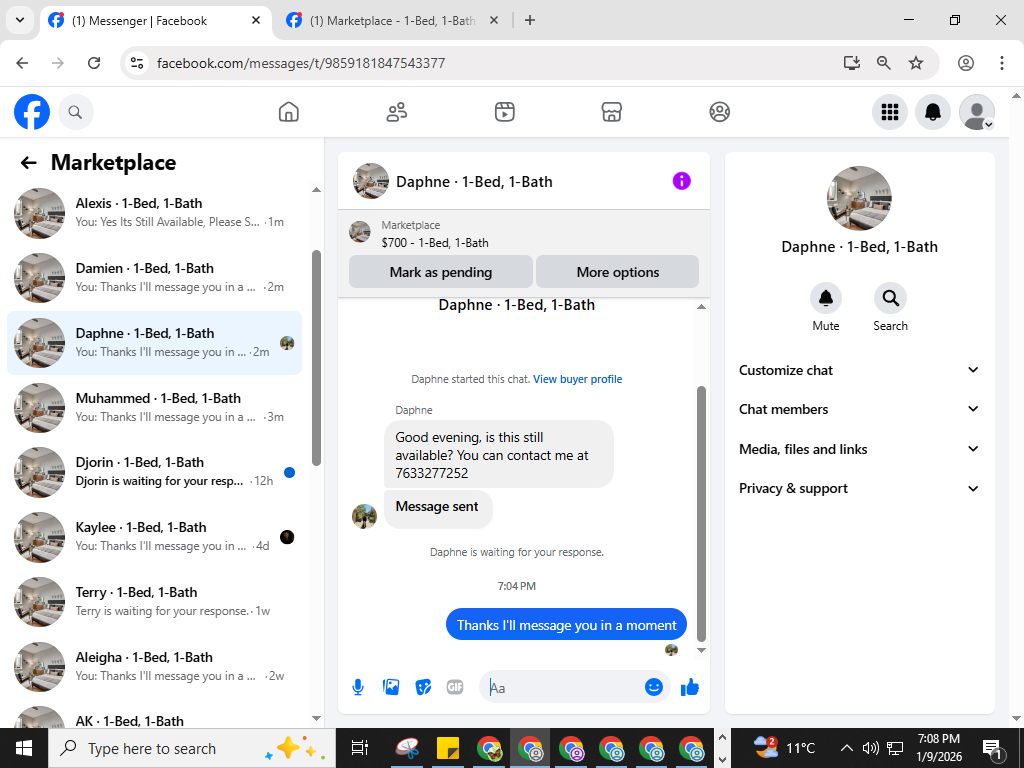Open View buyer profile link
Viewport: 1024px width, 768px height.
coord(577,379)
